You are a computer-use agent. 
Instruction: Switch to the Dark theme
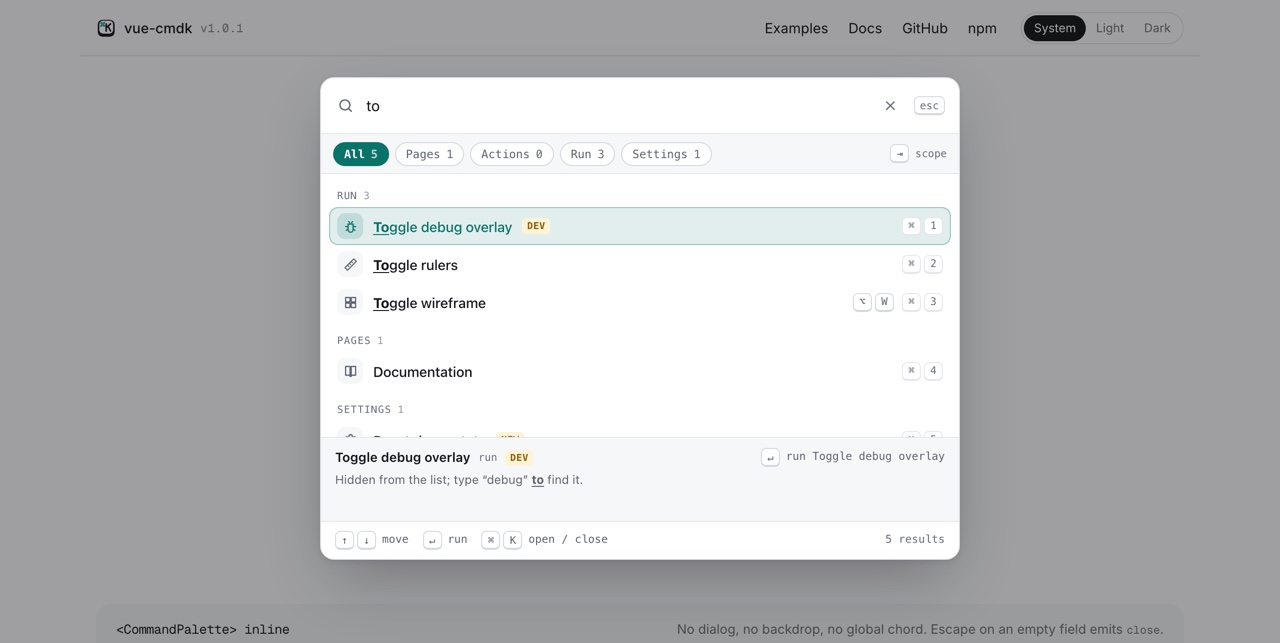tap(1157, 28)
